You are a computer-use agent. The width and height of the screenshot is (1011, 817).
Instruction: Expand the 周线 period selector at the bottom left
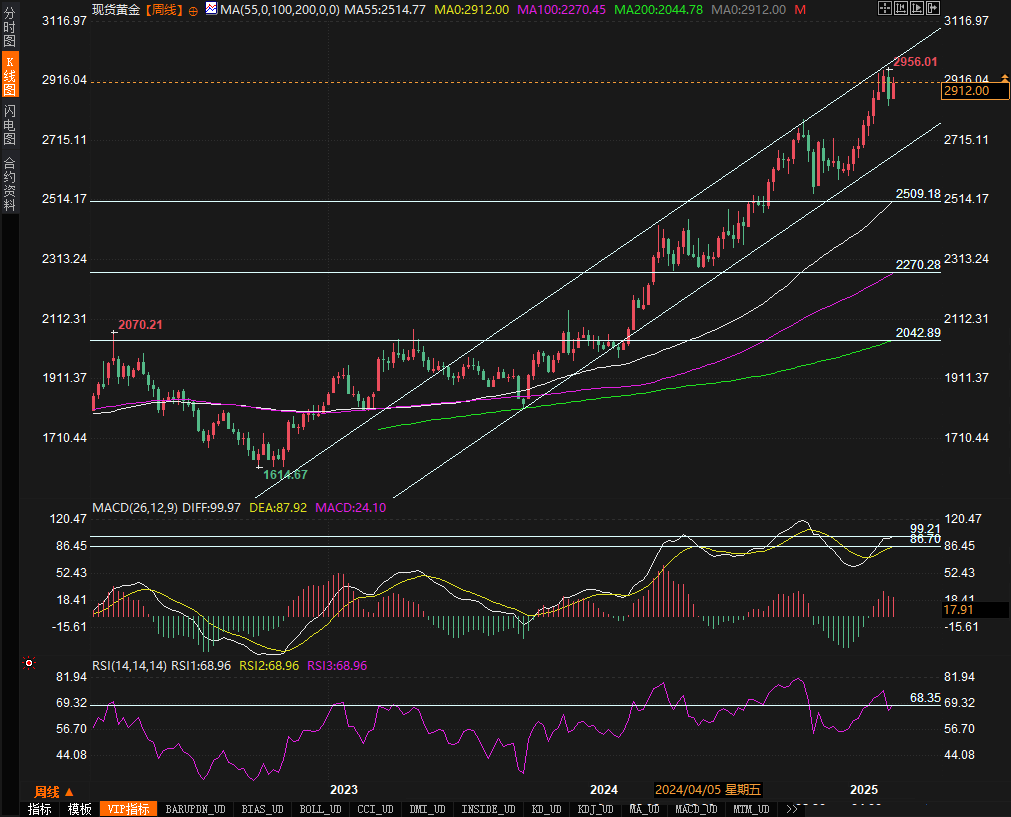pyautogui.click(x=54, y=791)
